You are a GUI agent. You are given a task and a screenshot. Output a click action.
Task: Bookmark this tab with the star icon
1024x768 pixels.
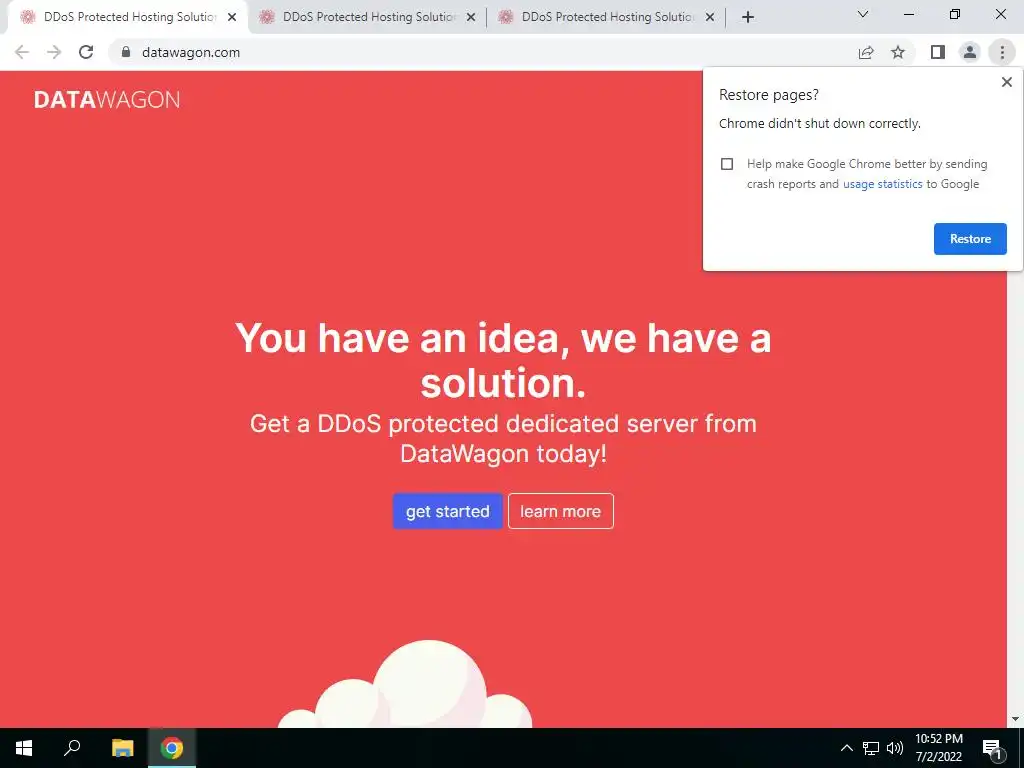pos(898,52)
